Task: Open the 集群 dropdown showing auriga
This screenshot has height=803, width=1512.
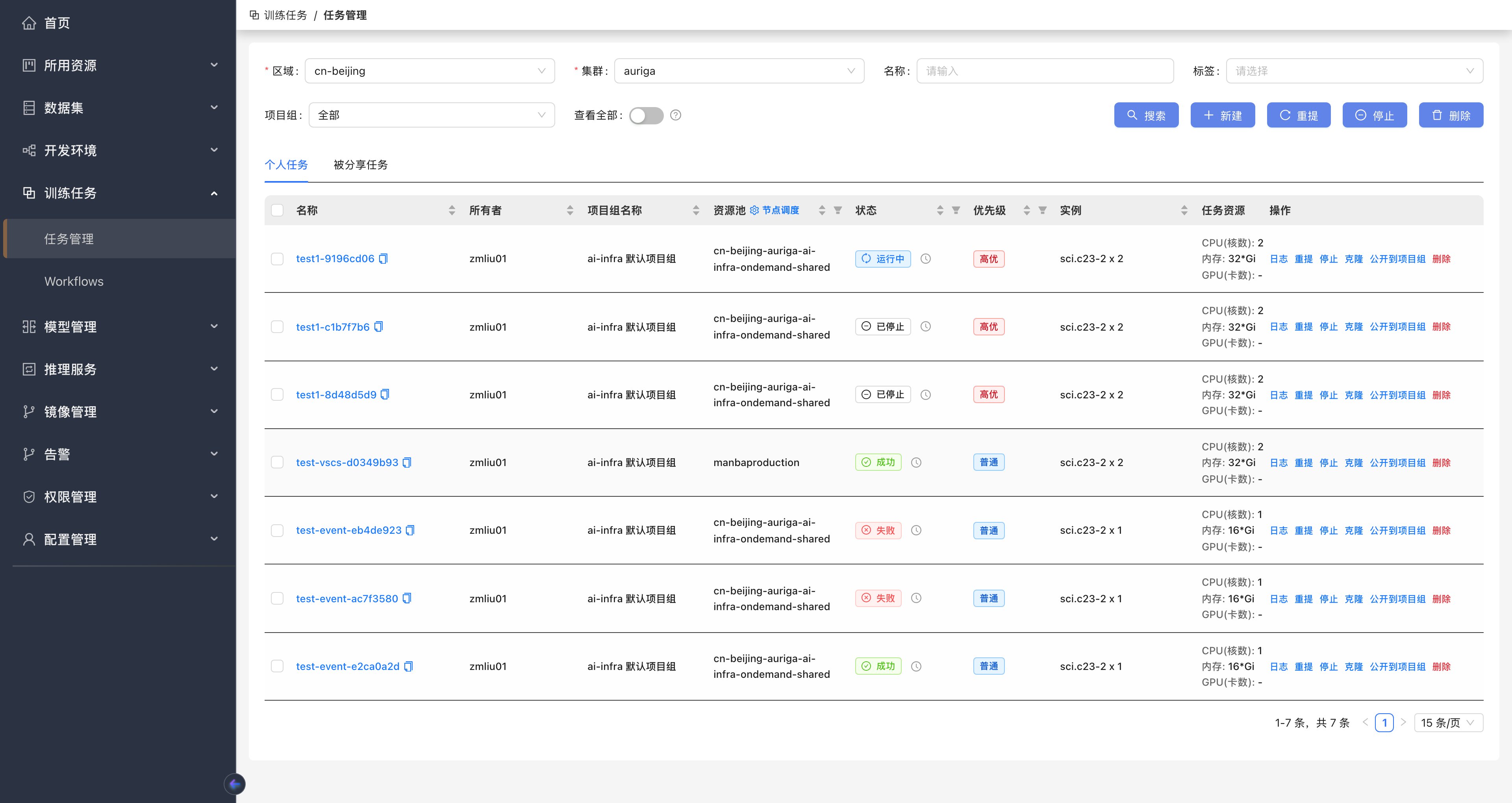Action: [739, 71]
